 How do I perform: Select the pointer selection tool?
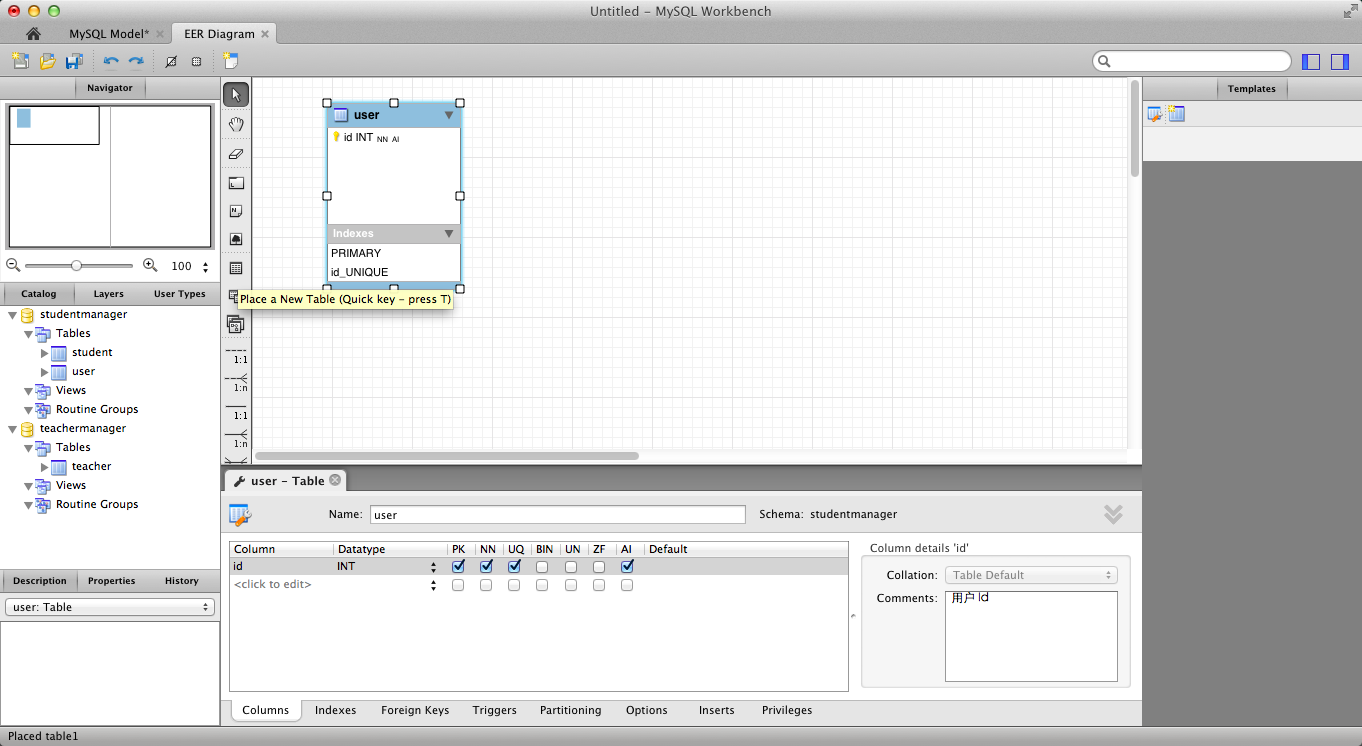tap(236, 95)
